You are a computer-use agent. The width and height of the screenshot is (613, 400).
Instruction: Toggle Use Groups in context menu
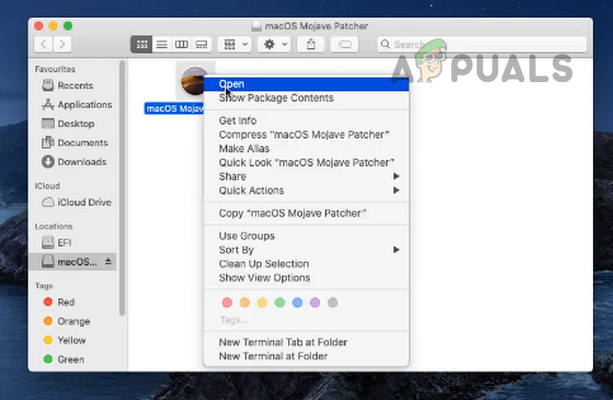point(306,236)
